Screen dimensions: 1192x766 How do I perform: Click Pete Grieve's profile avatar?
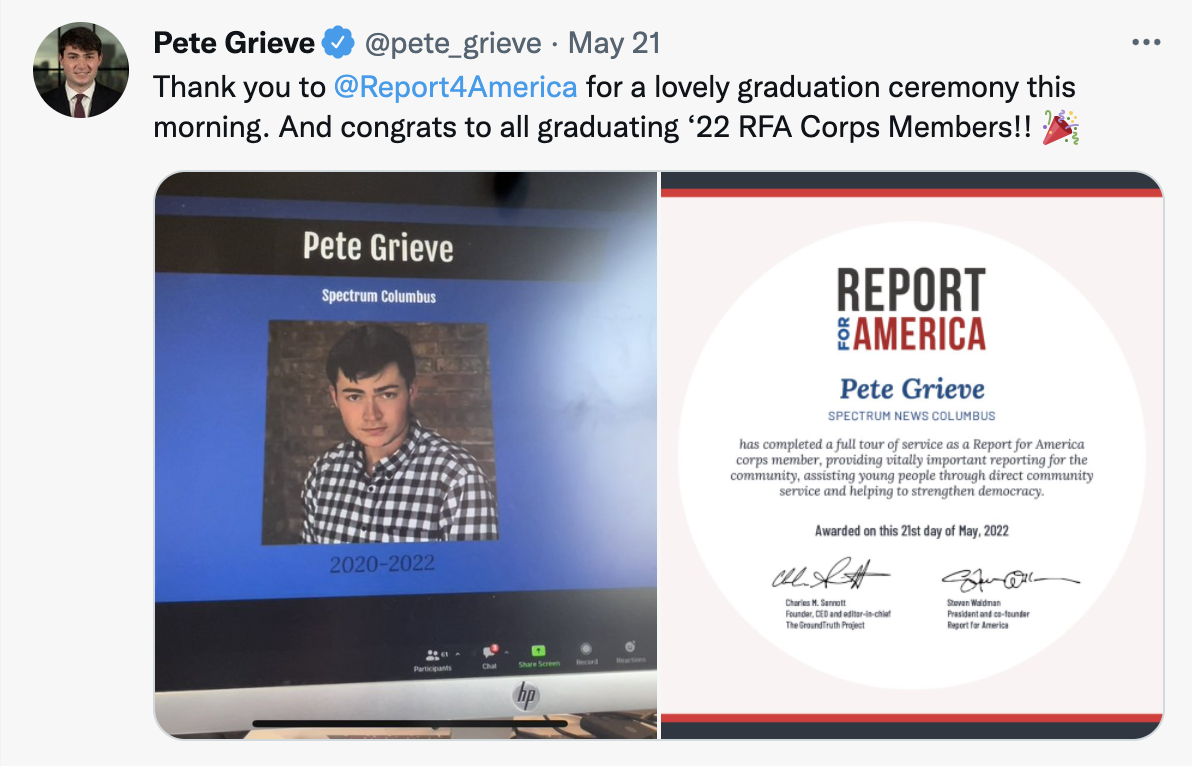[x=81, y=70]
